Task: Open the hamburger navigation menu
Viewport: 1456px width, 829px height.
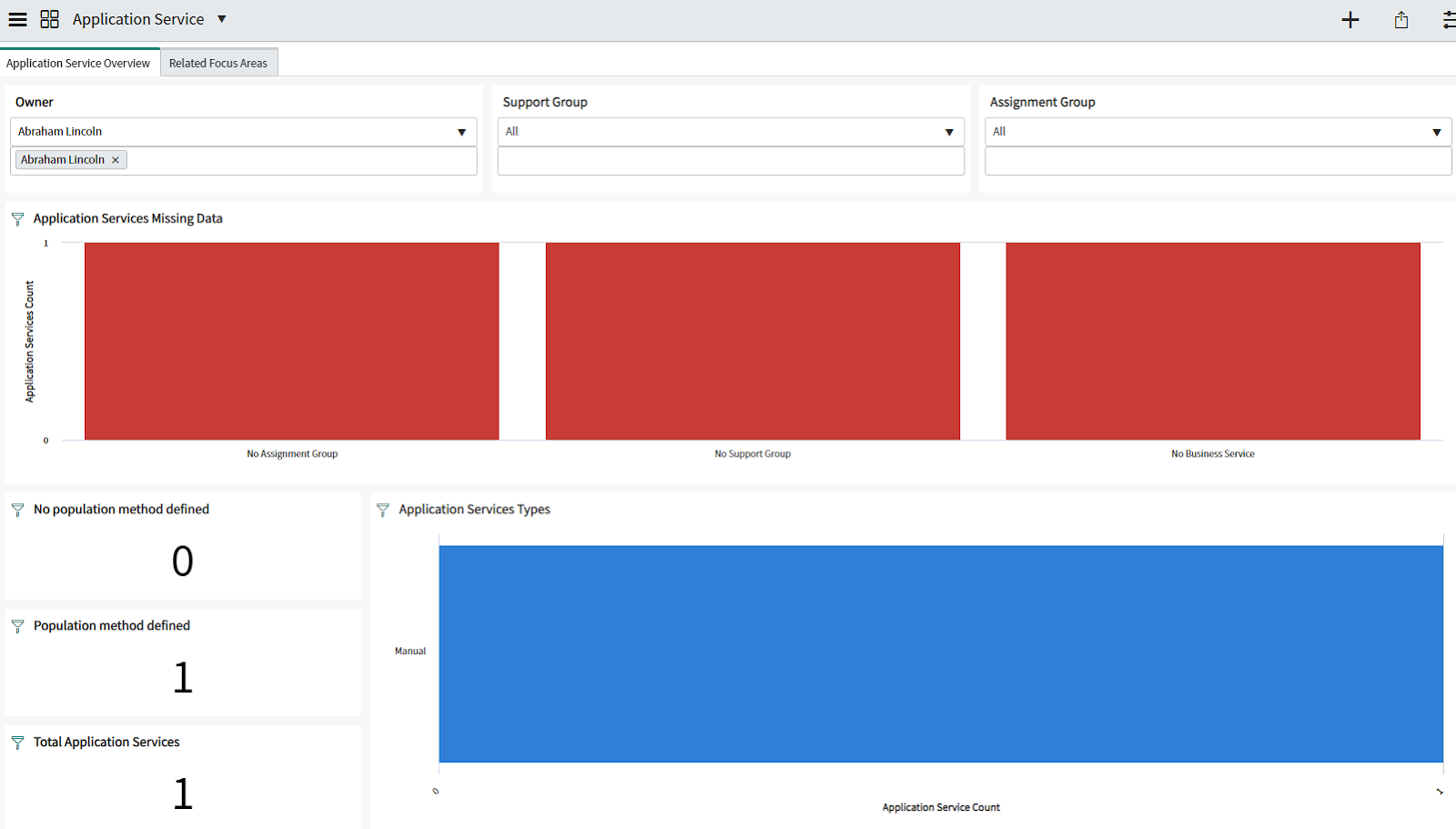Action: tap(17, 18)
